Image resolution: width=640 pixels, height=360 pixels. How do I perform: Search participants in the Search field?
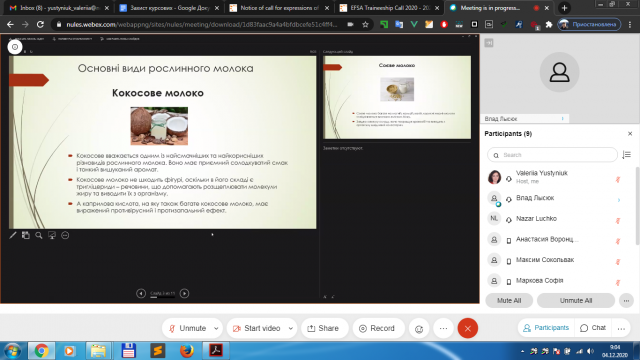(x=552, y=155)
